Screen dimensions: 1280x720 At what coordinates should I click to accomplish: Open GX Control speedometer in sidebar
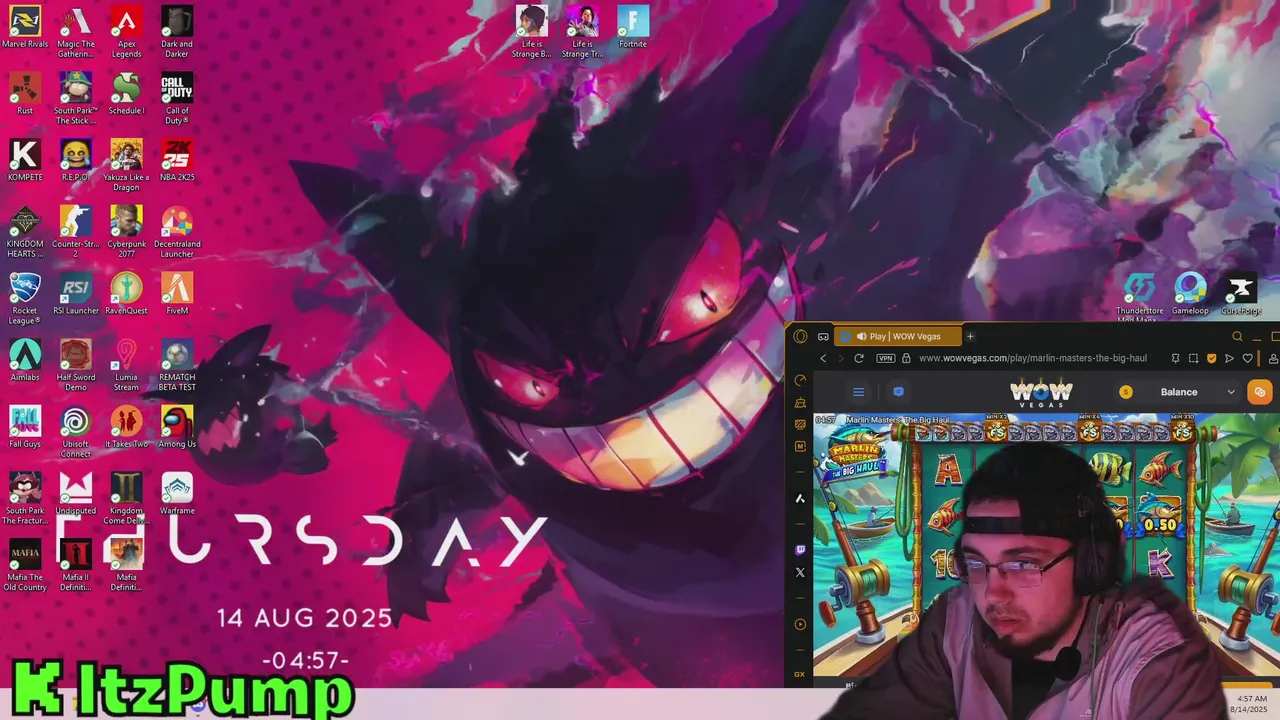coord(800,380)
